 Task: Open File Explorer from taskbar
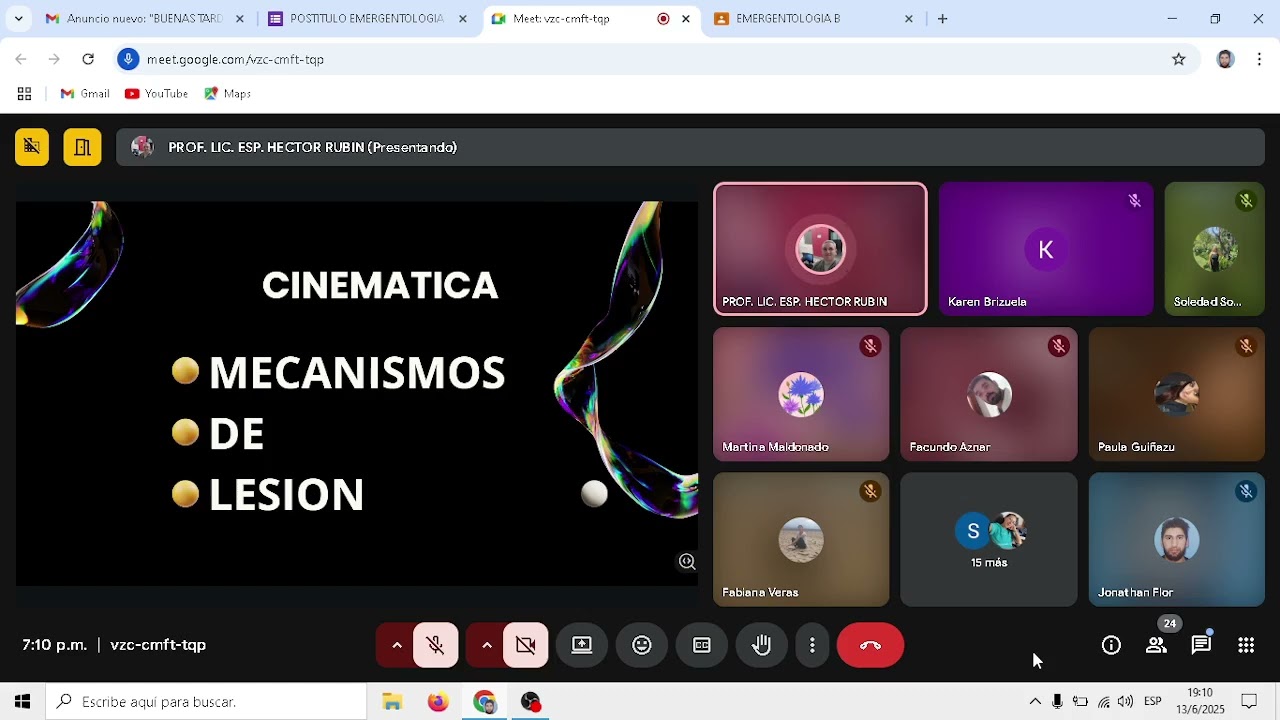(x=392, y=702)
